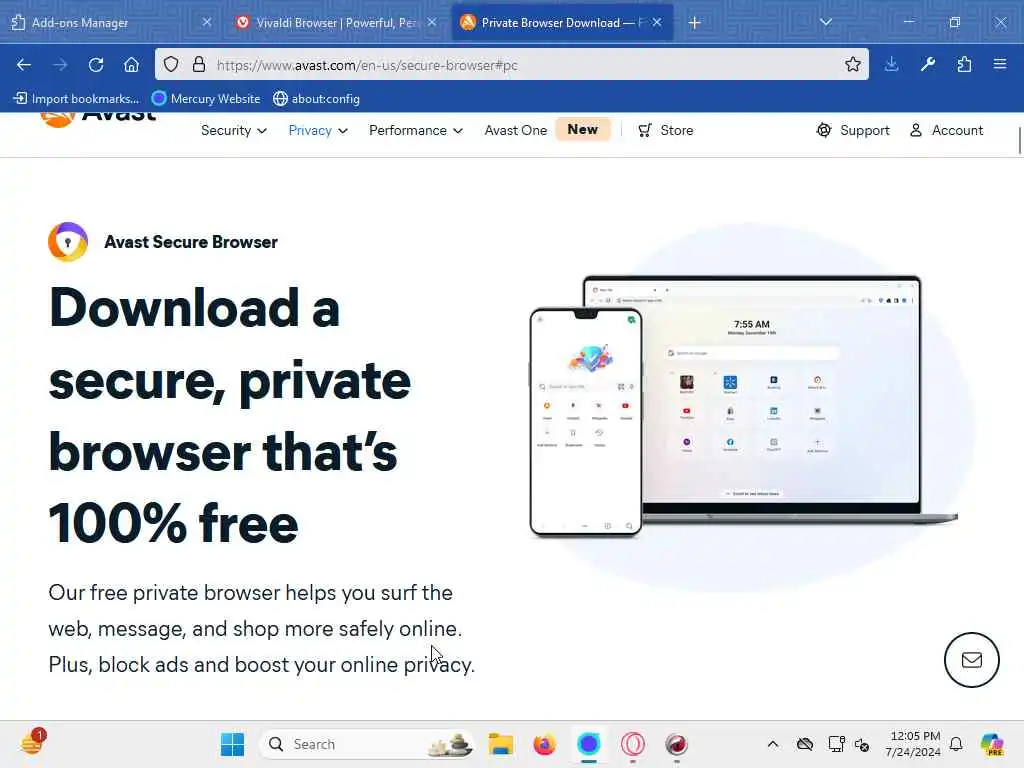Screen dimensions: 1024x768
Task: Open File Explorer from the taskbar
Action: point(501,744)
